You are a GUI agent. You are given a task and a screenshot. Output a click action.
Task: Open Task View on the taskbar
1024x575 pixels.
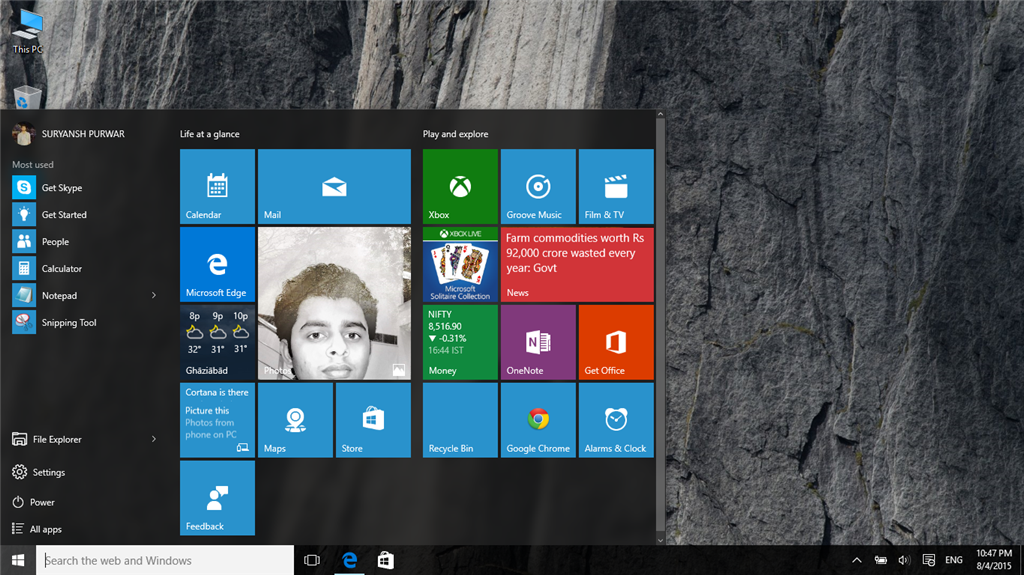[x=312, y=560]
